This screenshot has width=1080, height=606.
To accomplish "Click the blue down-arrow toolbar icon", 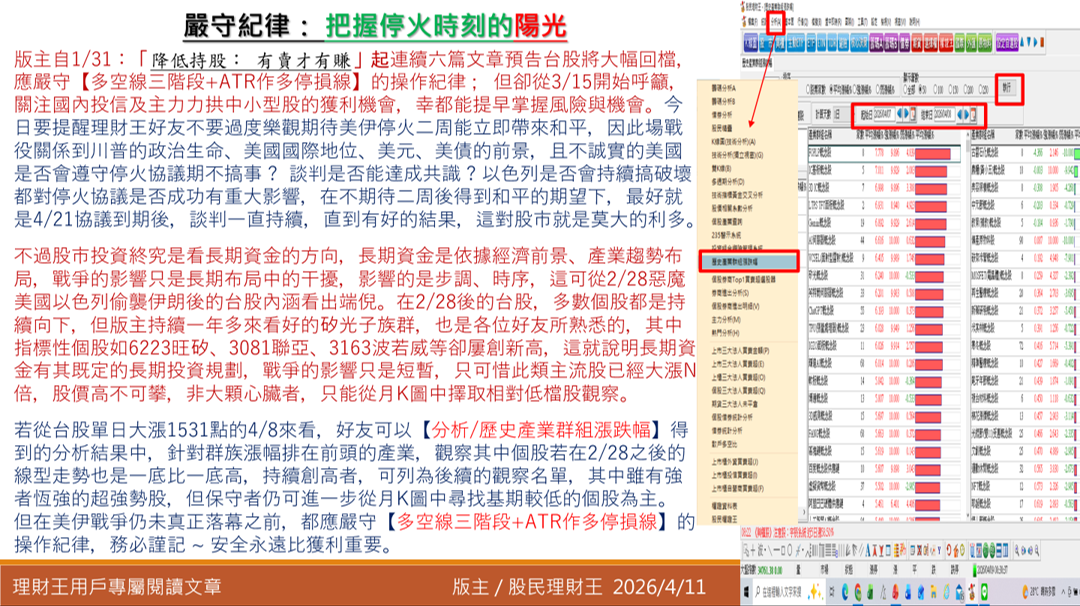I will click(1028, 42).
